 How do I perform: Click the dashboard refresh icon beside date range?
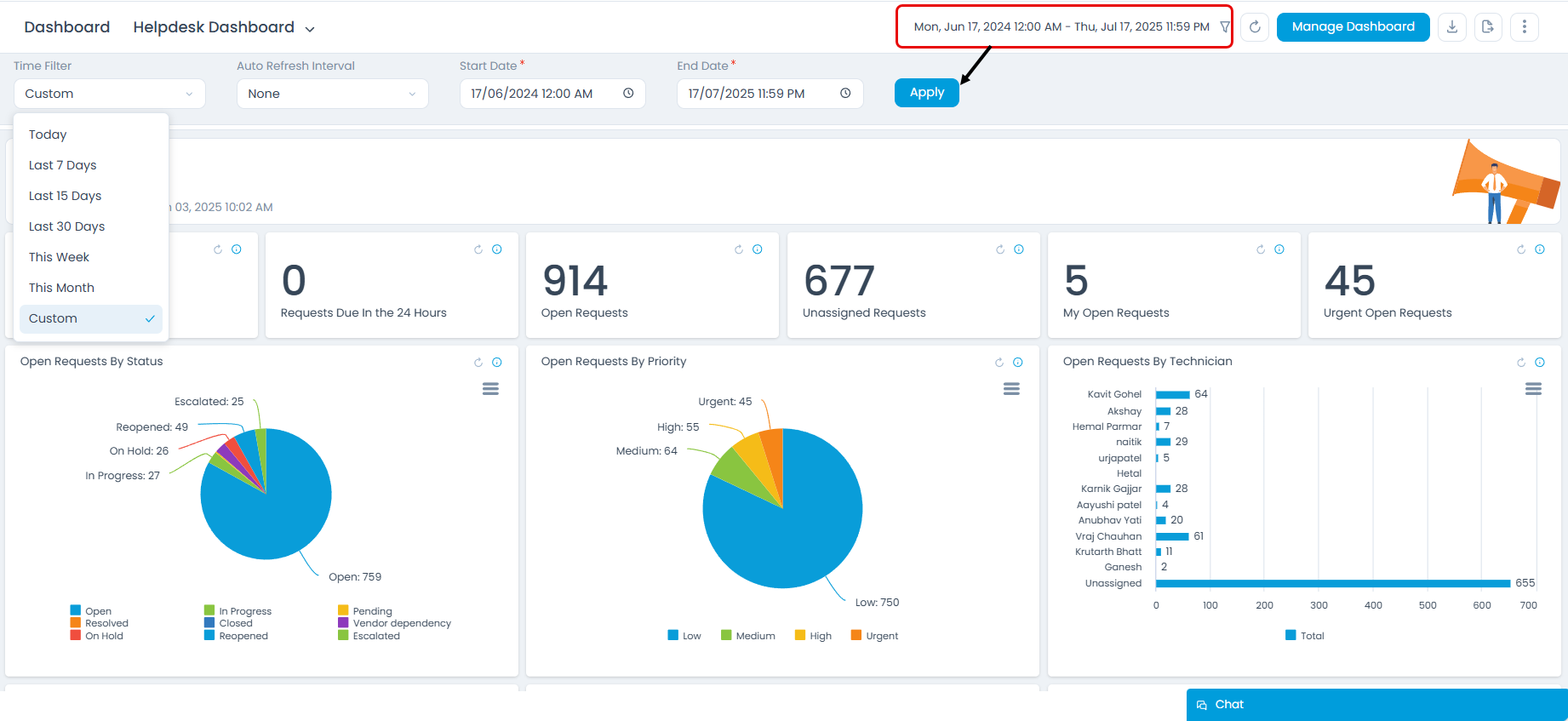pos(1255,27)
